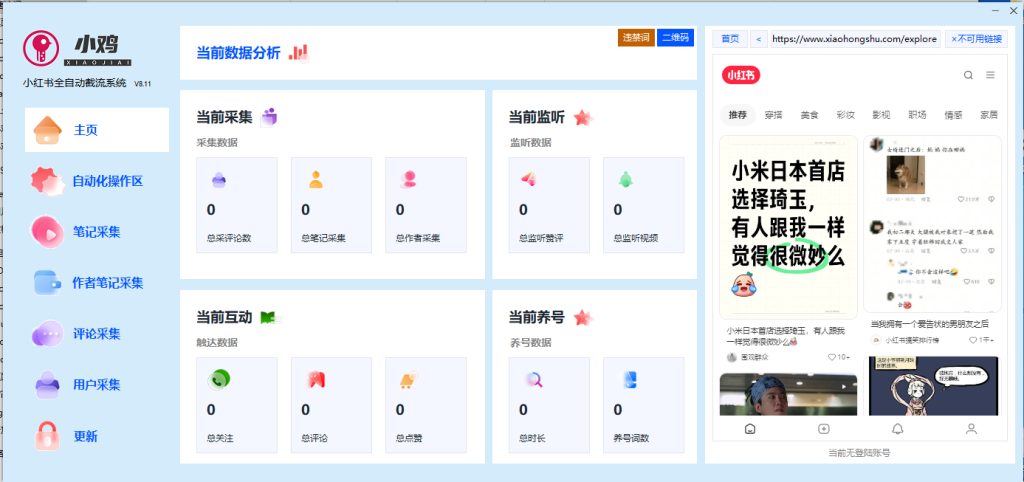The width and height of the screenshot is (1024, 482).
Task: Switch to the 情感 tab
Action: (x=953, y=115)
